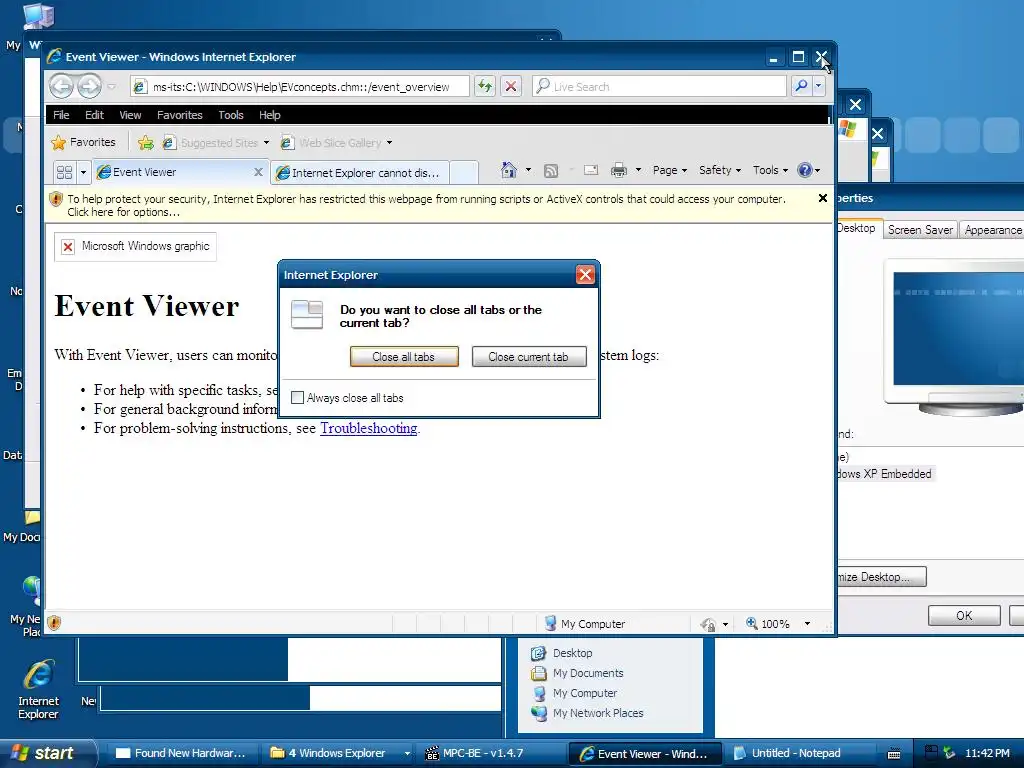Click the Home page icon
This screenshot has height=768, width=1024.
509,170
